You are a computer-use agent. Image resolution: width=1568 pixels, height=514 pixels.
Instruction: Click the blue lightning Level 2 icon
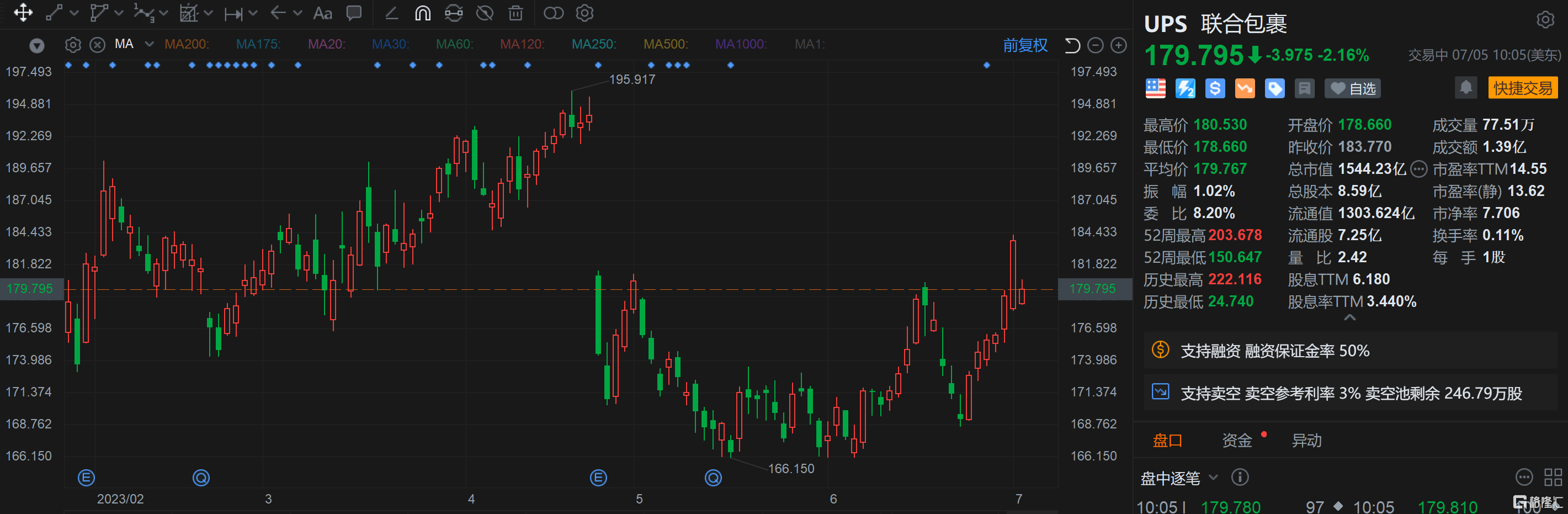(x=1185, y=88)
